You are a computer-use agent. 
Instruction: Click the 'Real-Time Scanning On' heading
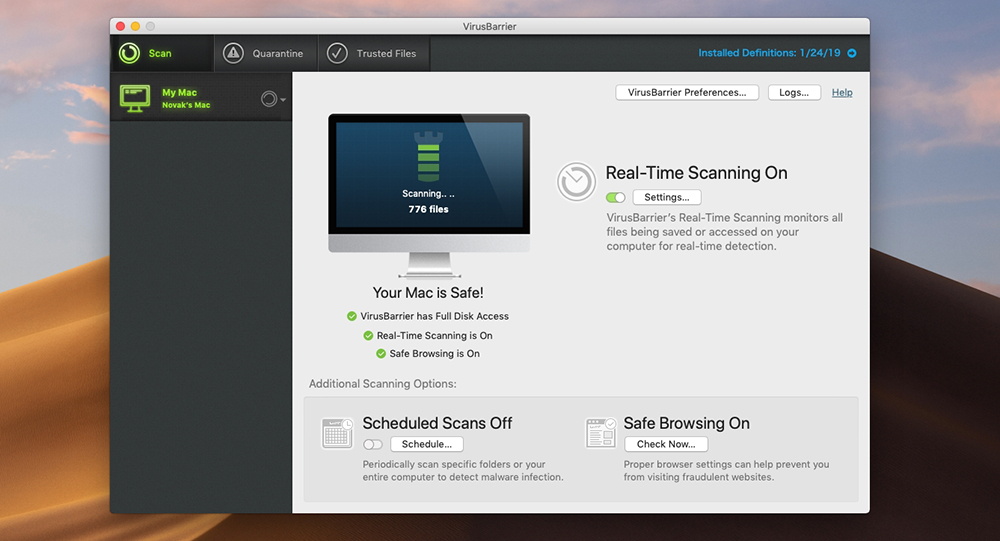pyautogui.click(x=696, y=173)
